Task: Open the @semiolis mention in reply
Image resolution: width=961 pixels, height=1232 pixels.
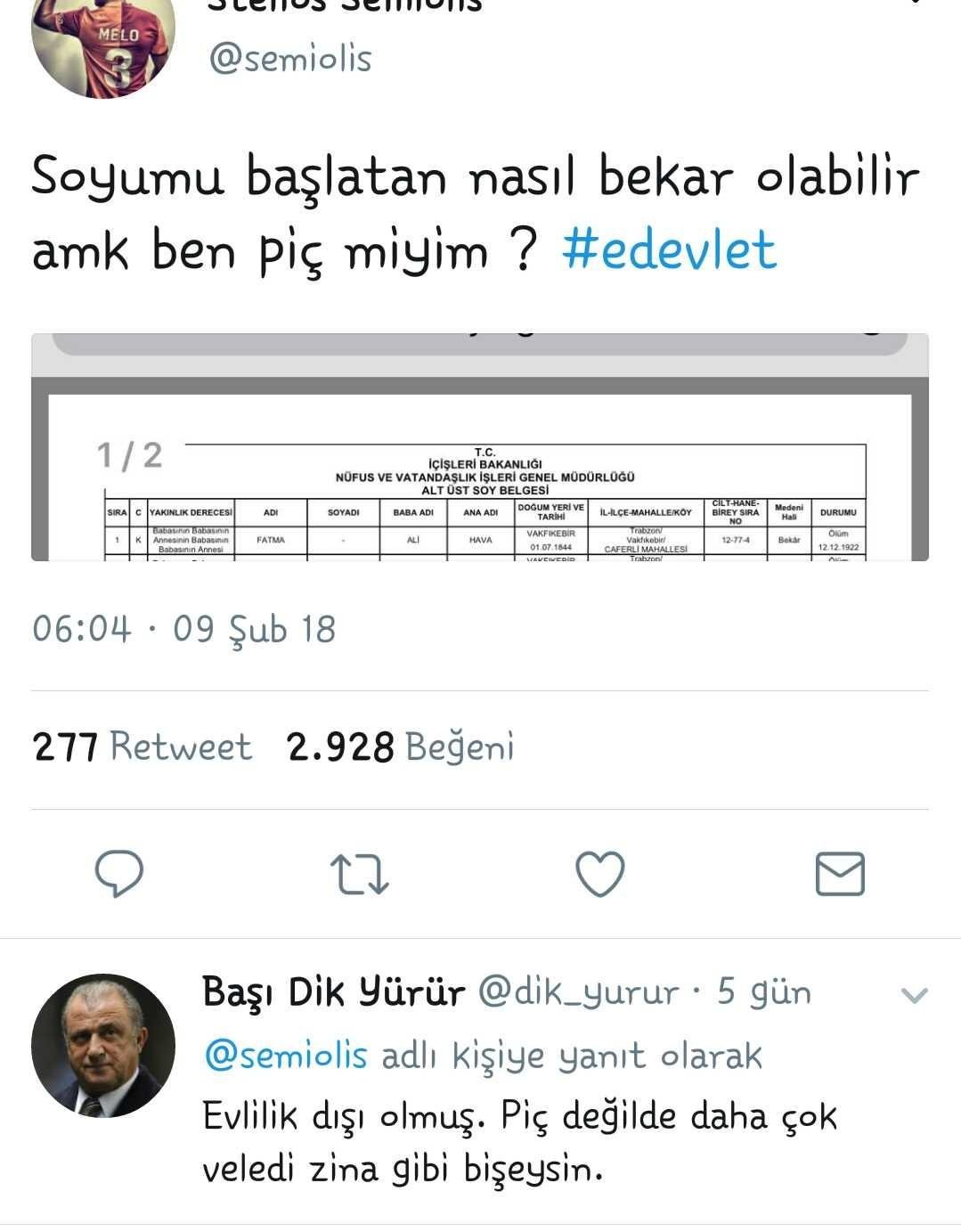Action: (285, 1056)
